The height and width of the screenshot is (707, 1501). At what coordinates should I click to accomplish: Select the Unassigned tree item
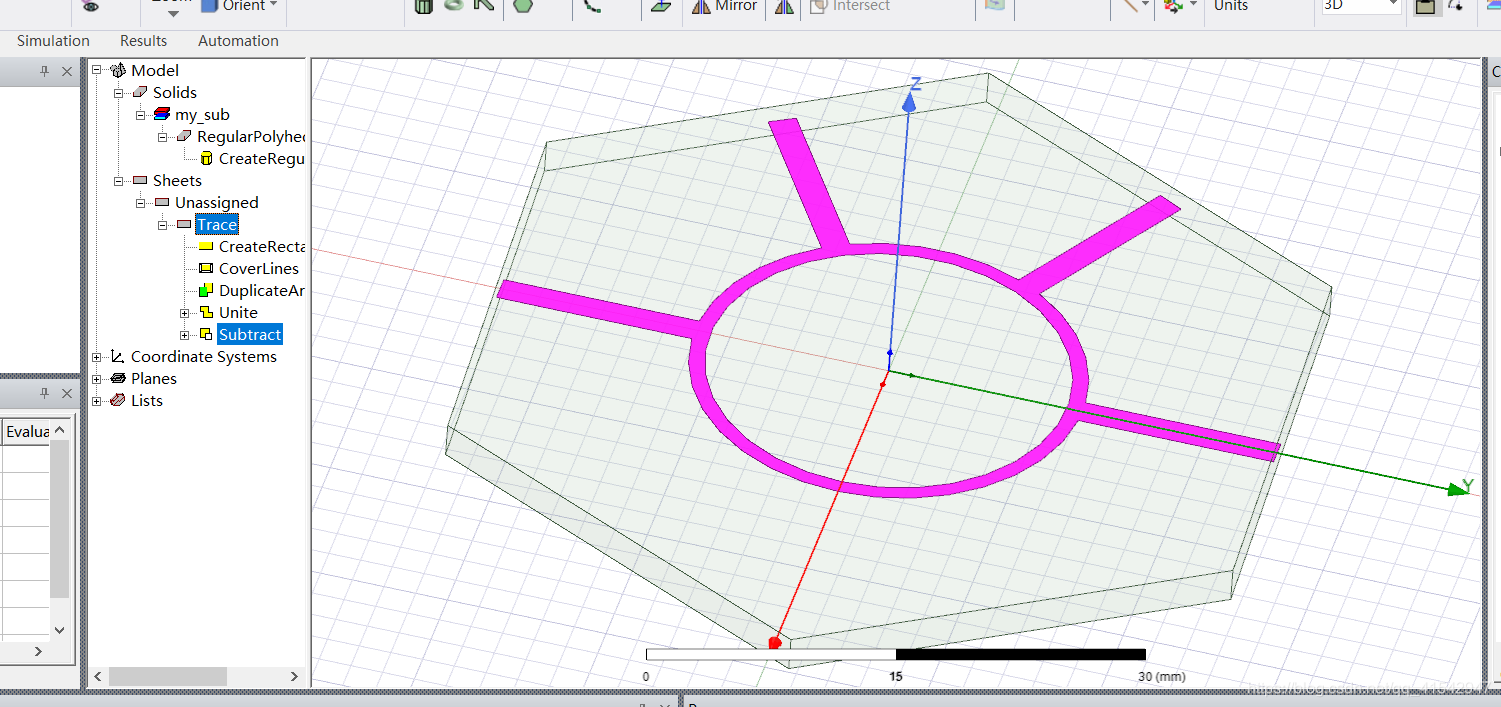[x=217, y=202]
